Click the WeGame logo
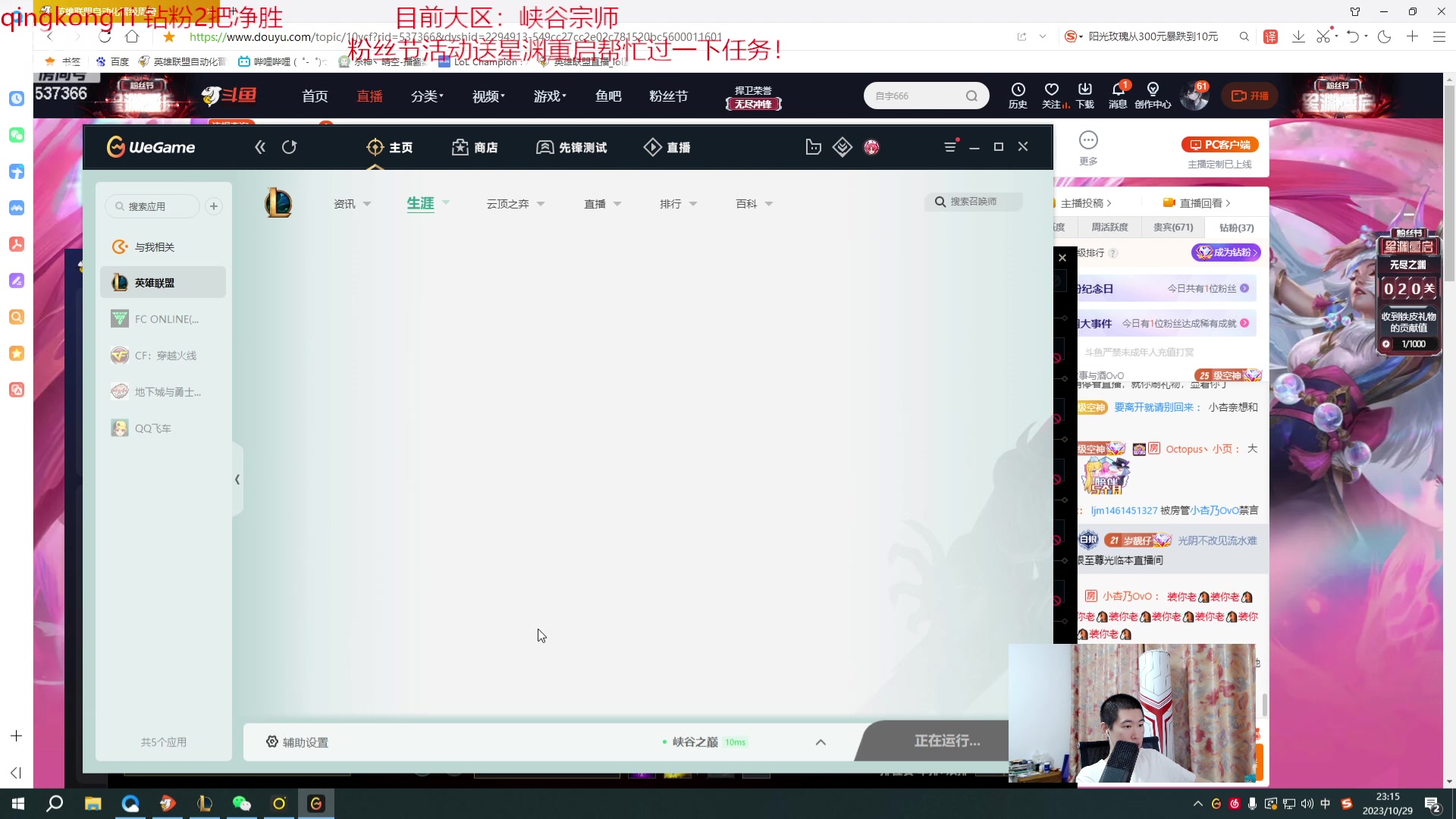The width and height of the screenshot is (1456, 819). pos(151,147)
